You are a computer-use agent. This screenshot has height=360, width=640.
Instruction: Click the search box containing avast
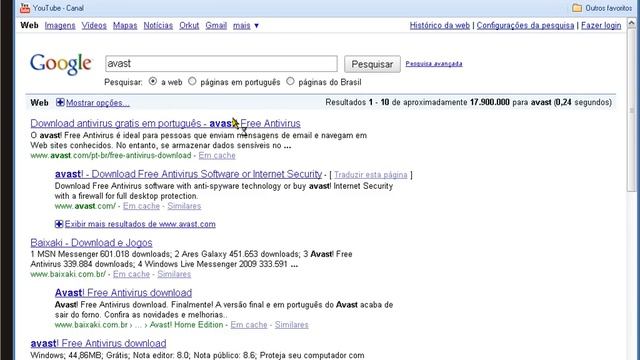coord(221,64)
